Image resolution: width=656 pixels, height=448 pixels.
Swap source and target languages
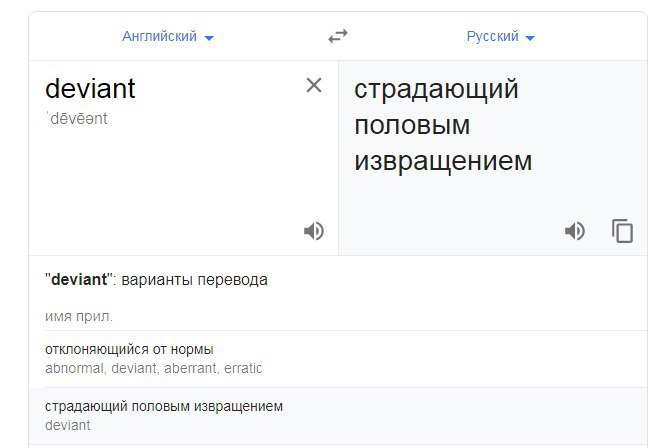tap(338, 37)
